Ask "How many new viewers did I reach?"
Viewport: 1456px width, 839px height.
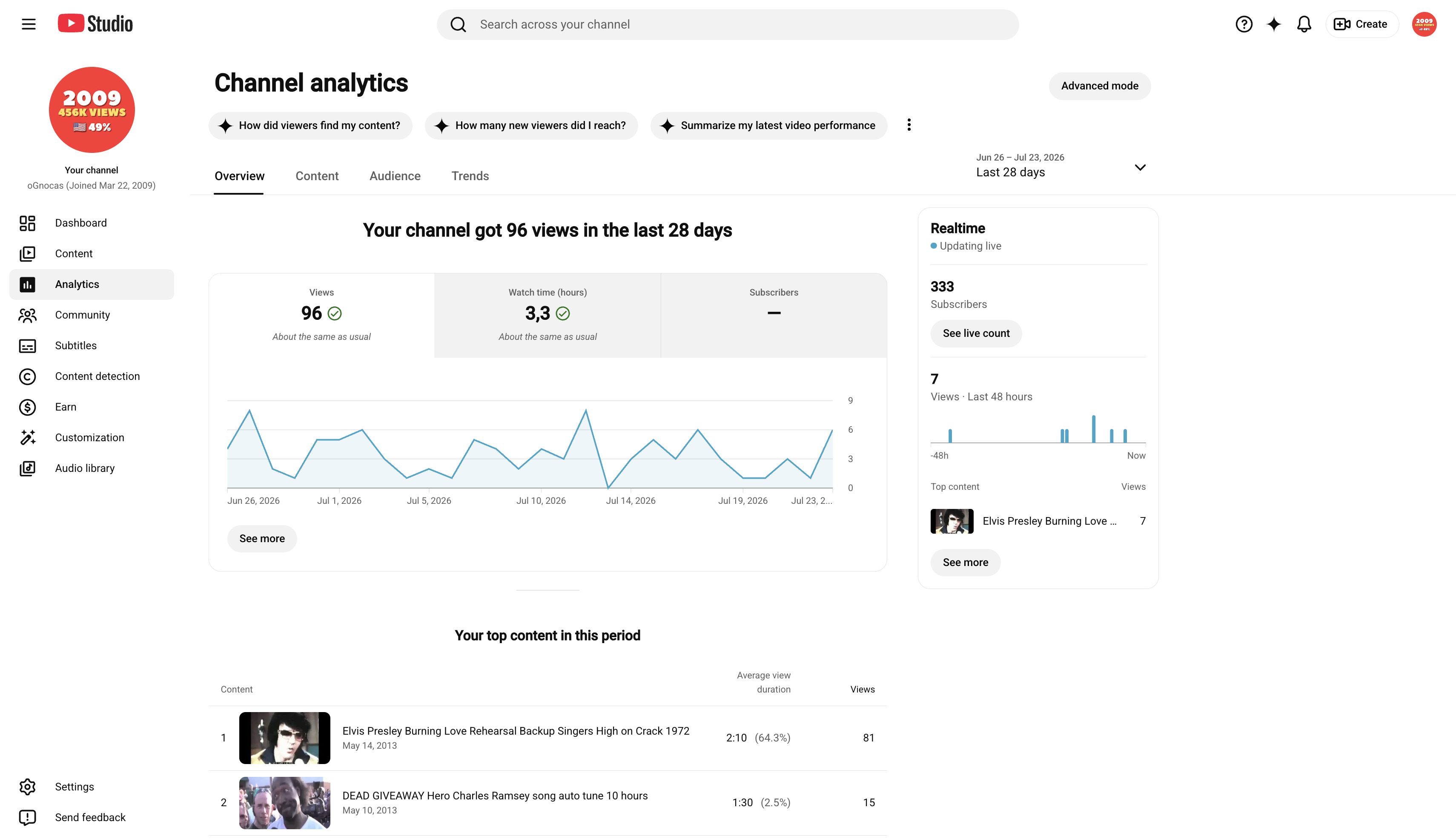531,126
